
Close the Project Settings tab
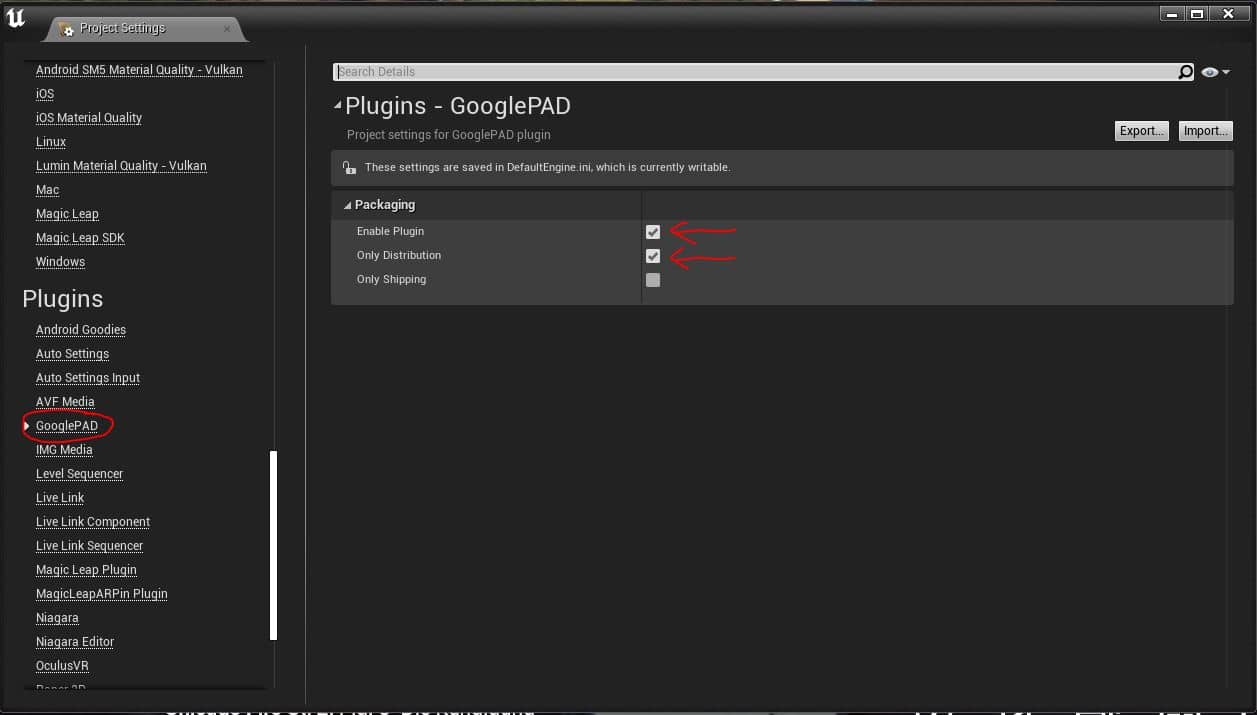coord(227,29)
